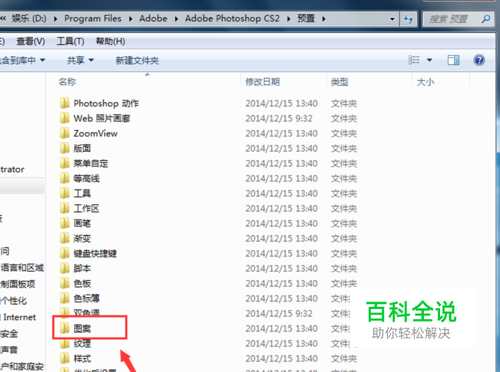Toggle the preview pane icon

point(453,60)
